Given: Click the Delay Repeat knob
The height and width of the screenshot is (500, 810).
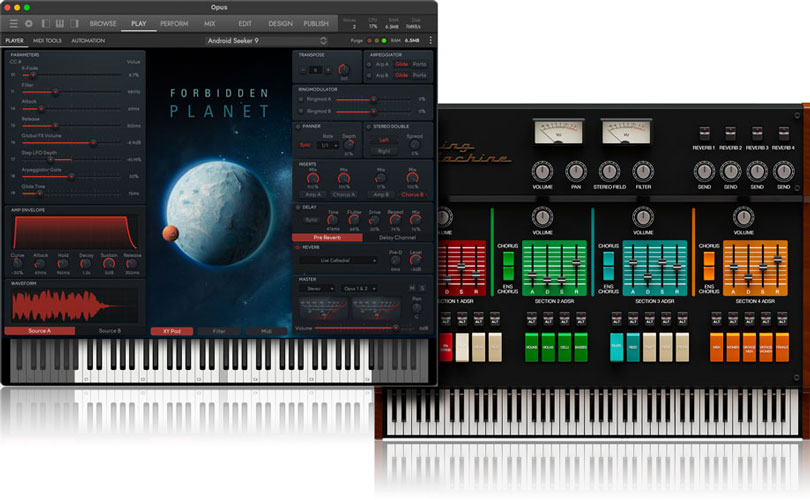Looking at the screenshot, I should [395, 221].
